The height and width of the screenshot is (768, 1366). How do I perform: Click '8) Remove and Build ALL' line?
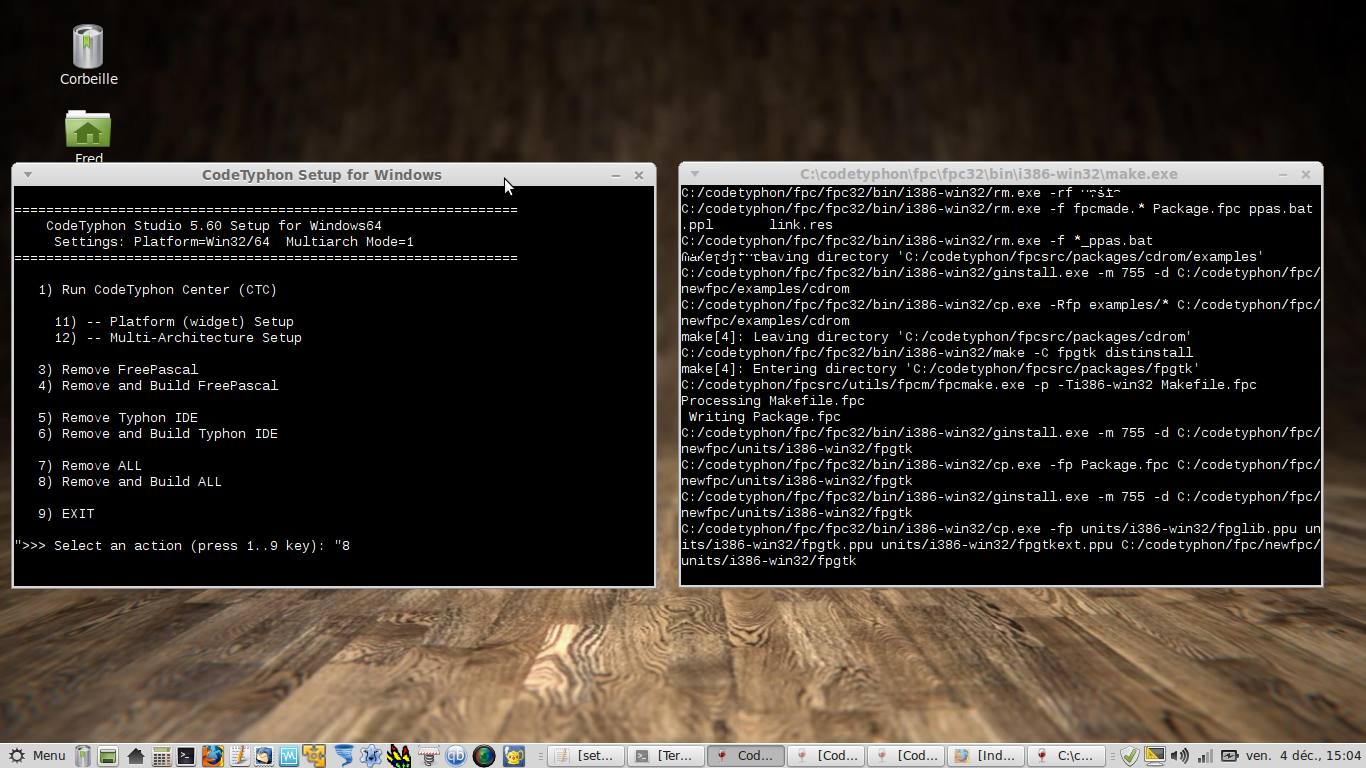tap(130, 482)
